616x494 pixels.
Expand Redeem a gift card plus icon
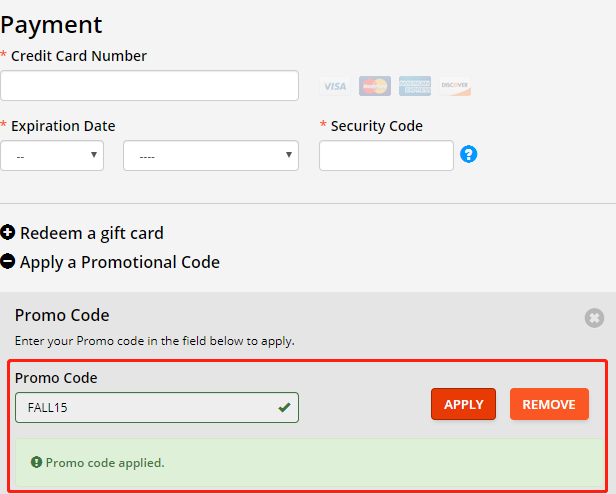[x=7, y=232]
